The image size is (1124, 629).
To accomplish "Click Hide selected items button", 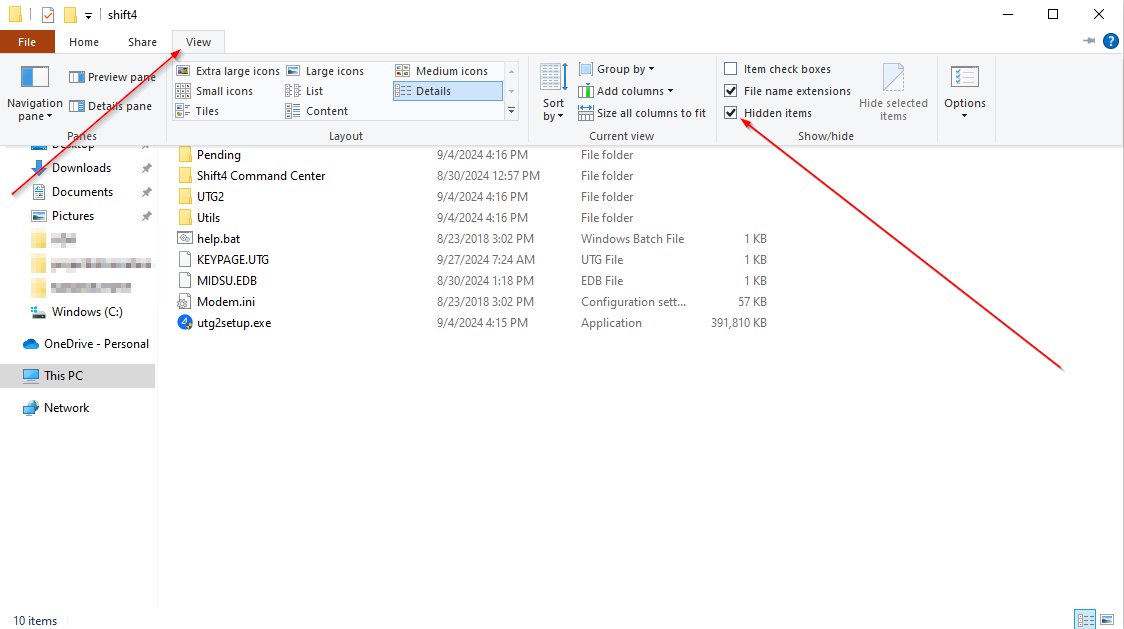I will tap(893, 92).
